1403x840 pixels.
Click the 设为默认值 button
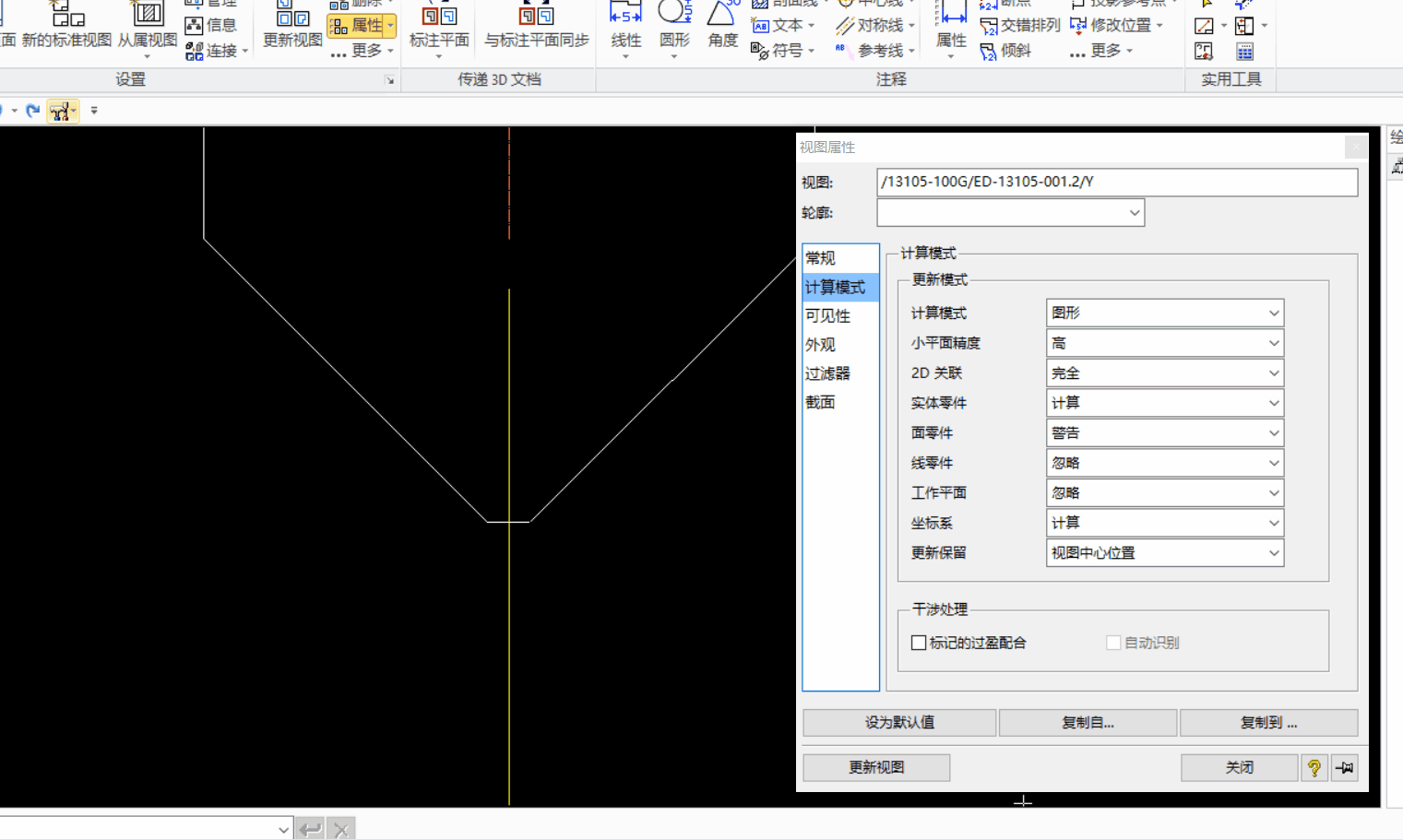point(899,722)
